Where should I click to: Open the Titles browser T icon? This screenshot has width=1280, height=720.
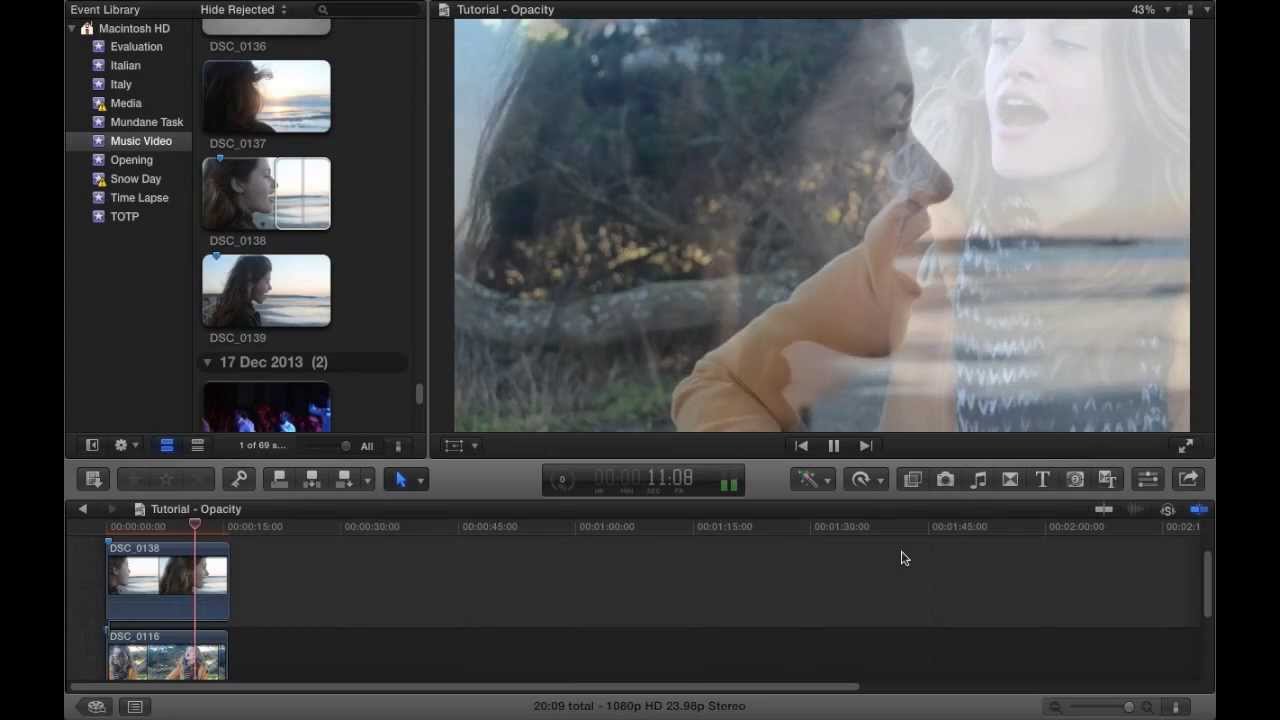tap(1042, 480)
